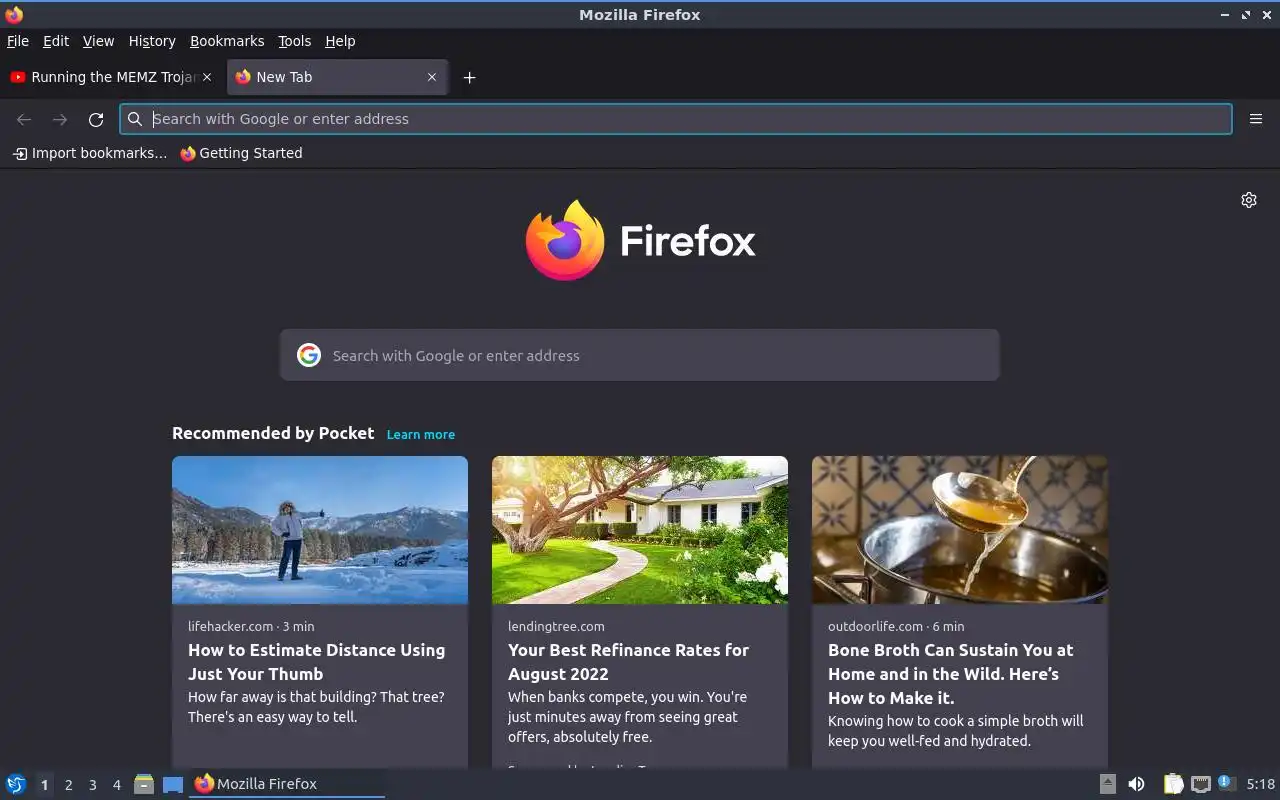Reload the current page

point(96,119)
